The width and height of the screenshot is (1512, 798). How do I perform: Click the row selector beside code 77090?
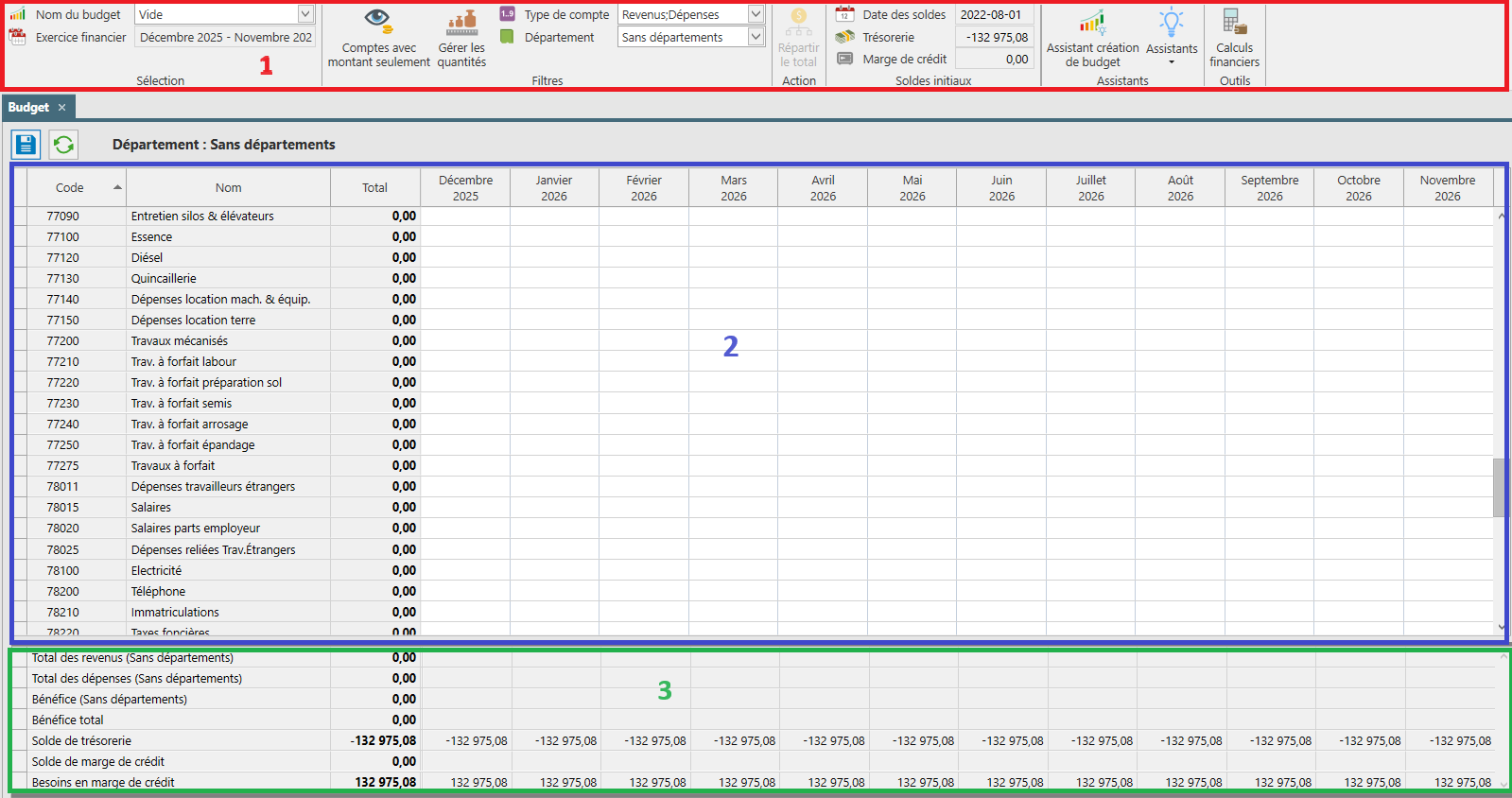point(21,216)
